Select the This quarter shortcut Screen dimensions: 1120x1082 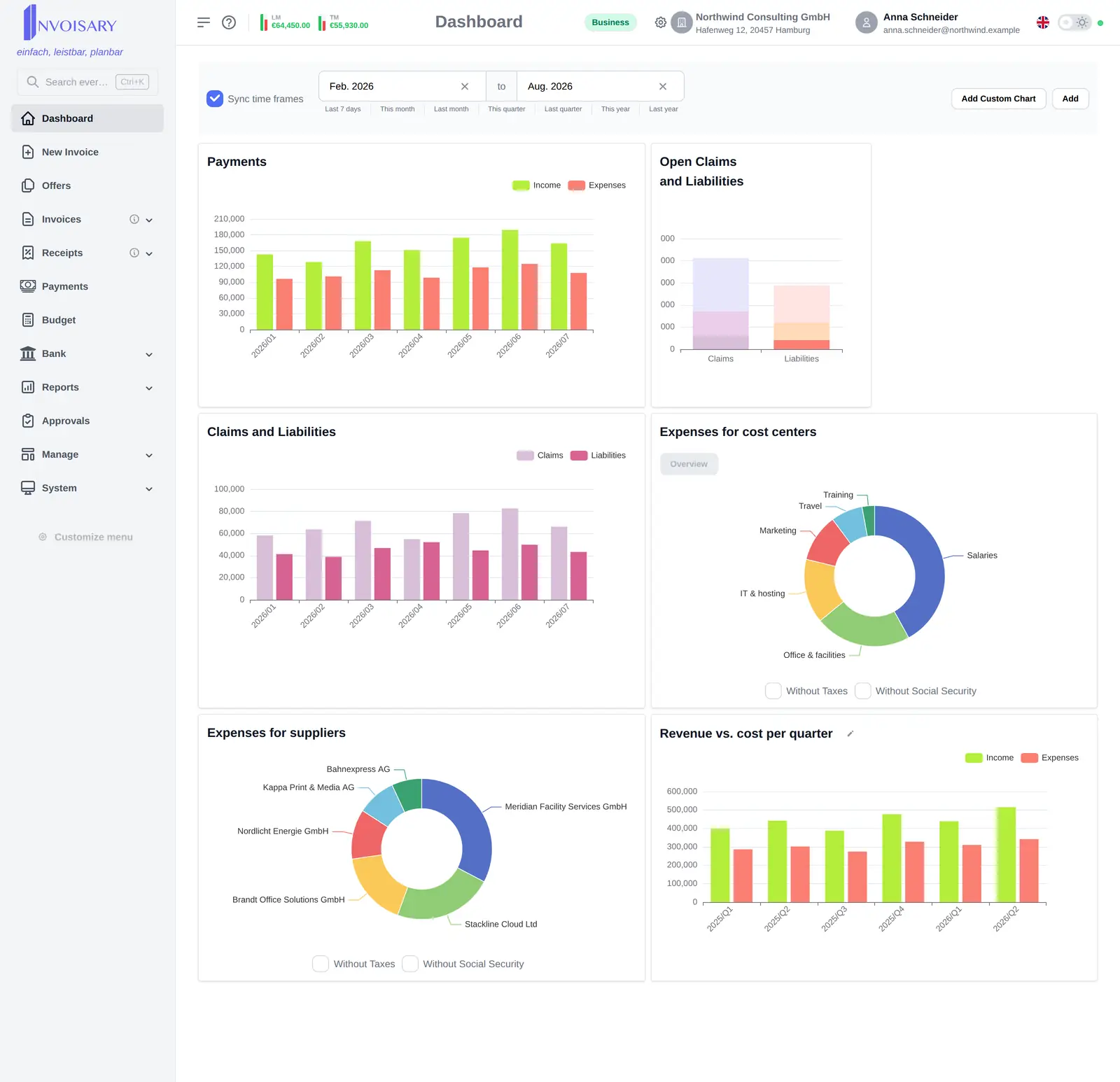click(x=507, y=109)
